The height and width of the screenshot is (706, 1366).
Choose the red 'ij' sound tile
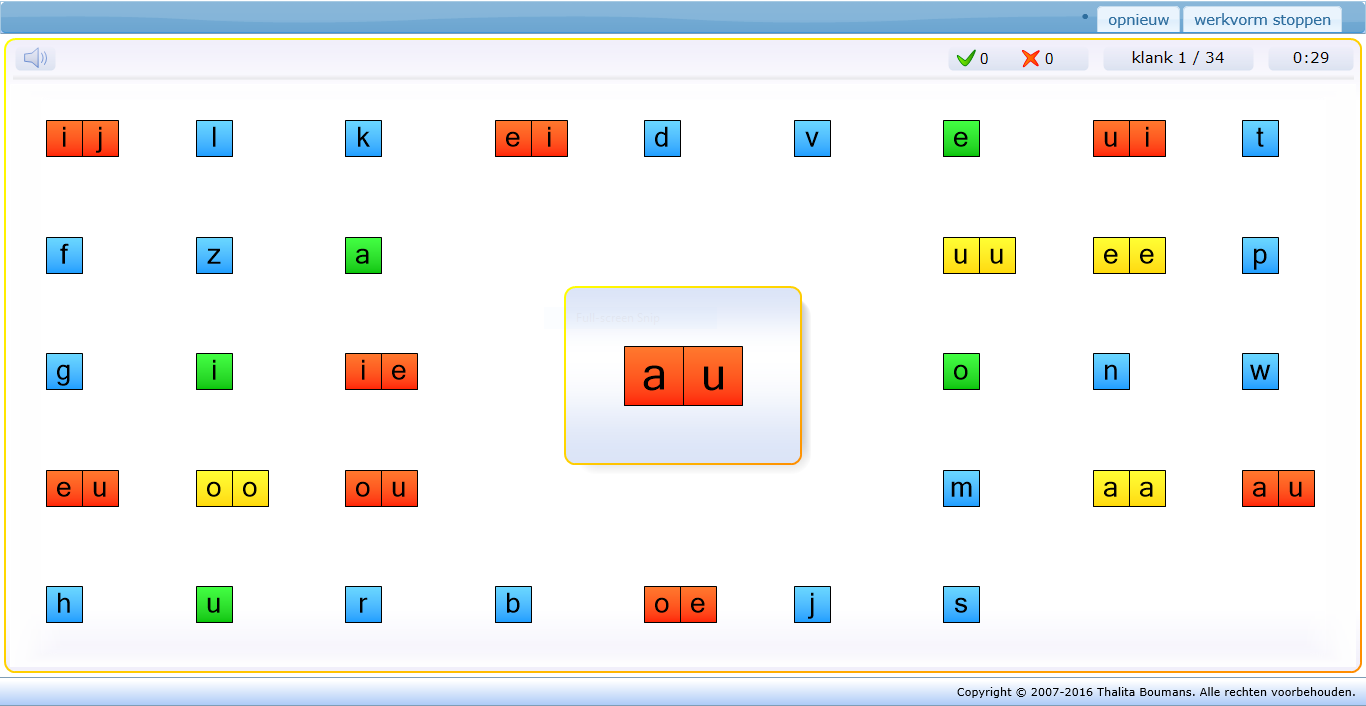82,139
